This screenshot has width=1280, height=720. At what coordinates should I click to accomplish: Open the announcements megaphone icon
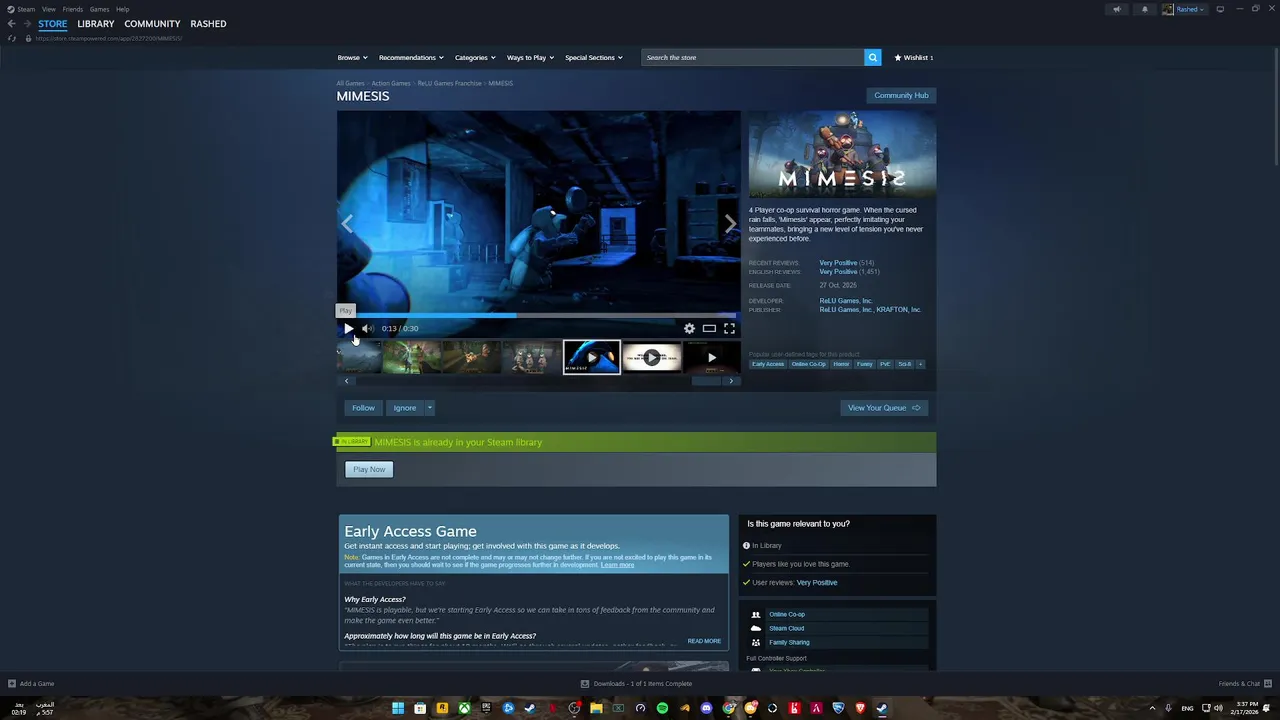pos(1117,9)
